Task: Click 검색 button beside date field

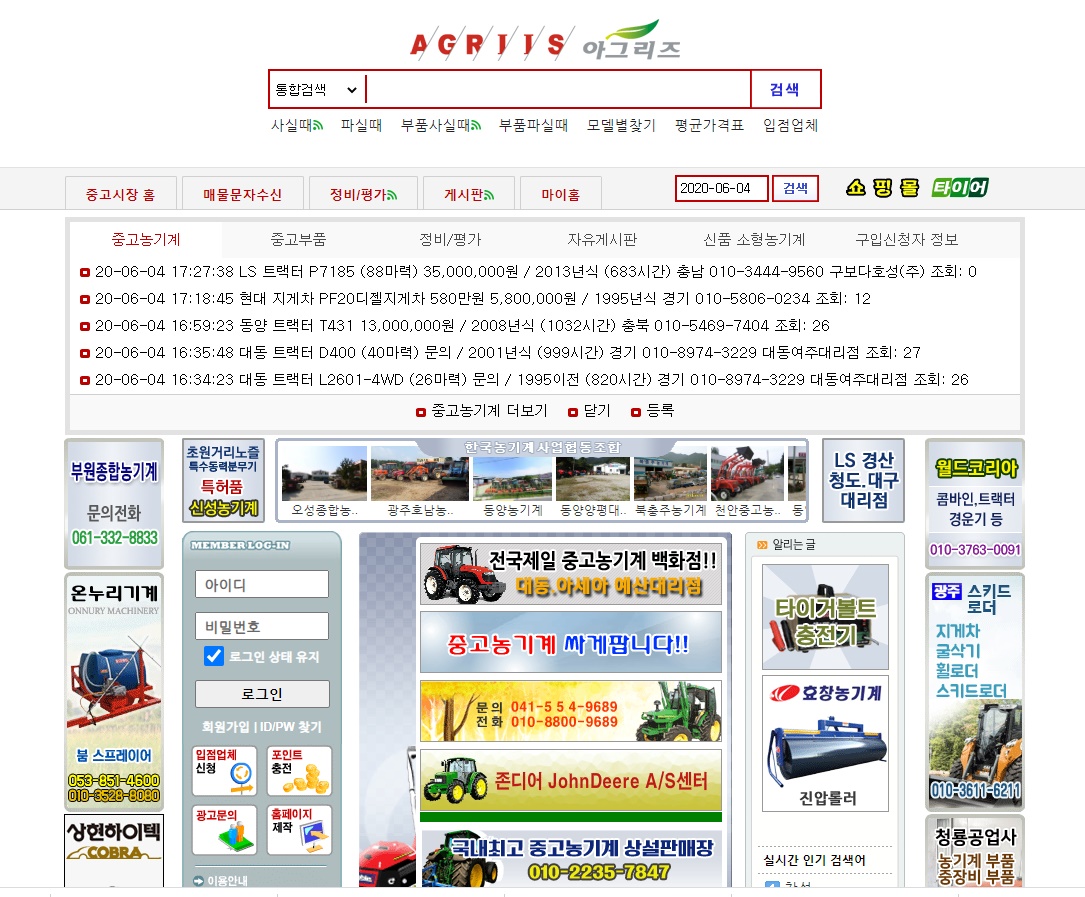Action: (796, 188)
